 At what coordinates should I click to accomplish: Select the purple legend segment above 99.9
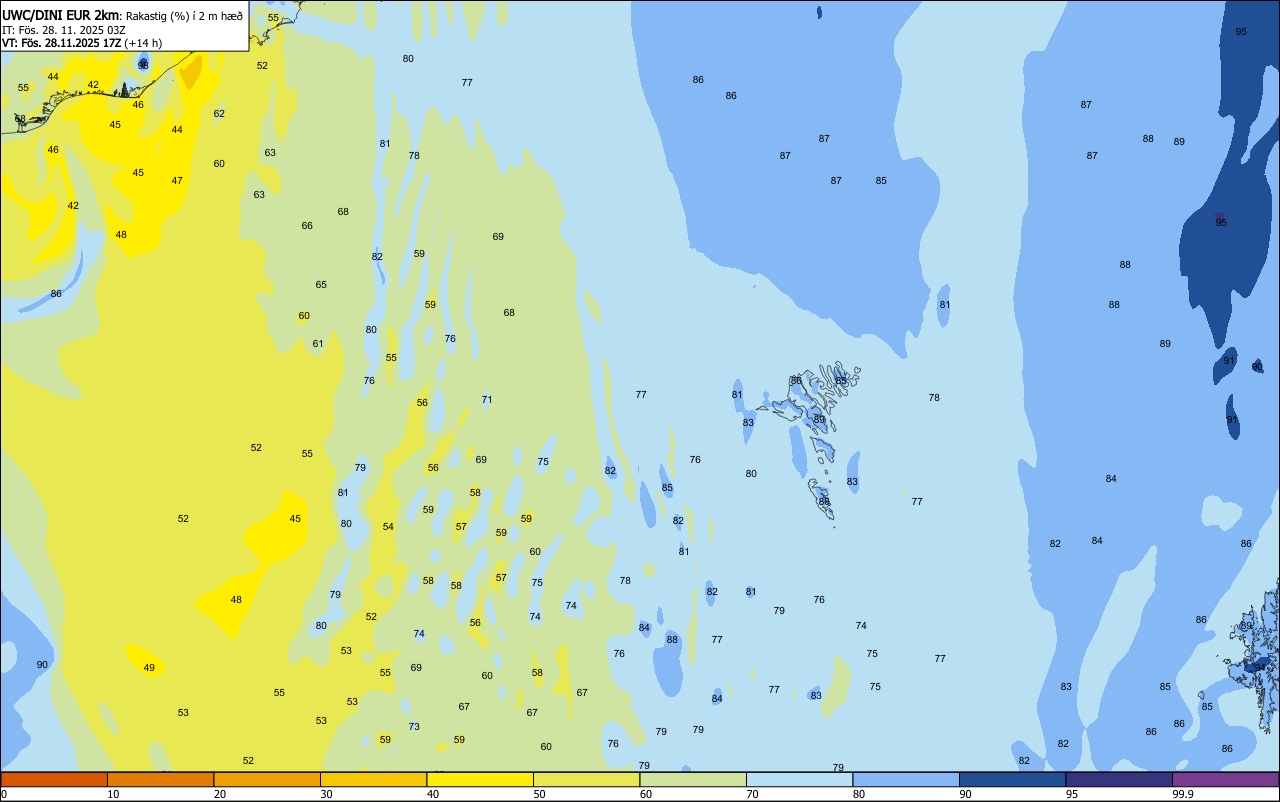[x=1225, y=779]
